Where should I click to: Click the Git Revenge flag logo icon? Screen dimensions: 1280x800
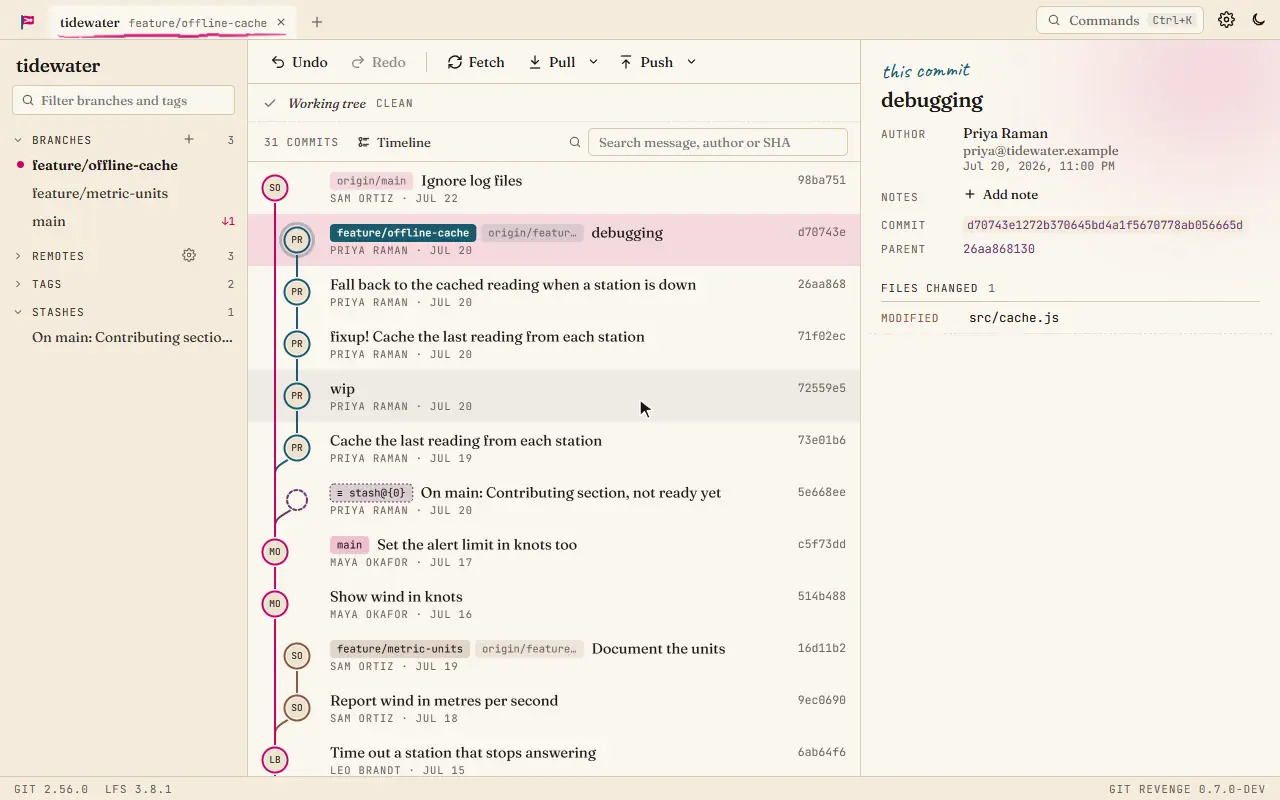28,21
